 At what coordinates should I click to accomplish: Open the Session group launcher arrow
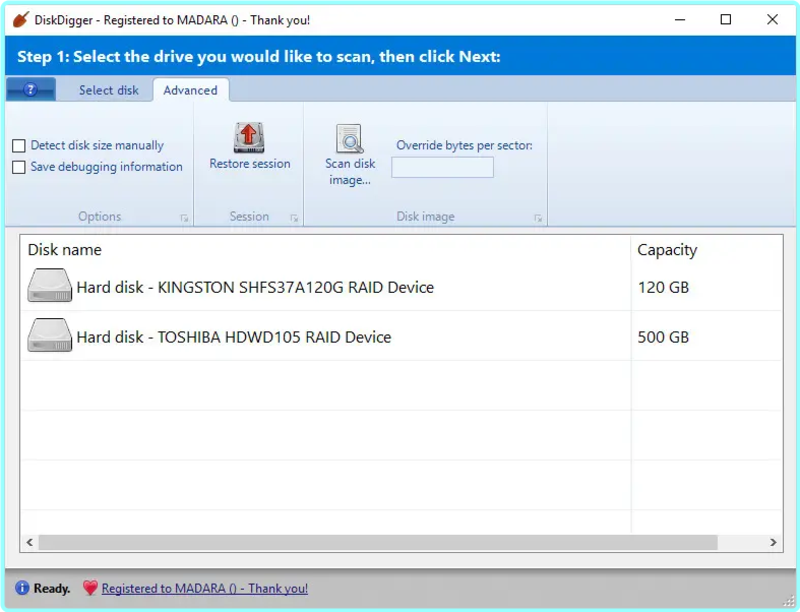click(294, 218)
